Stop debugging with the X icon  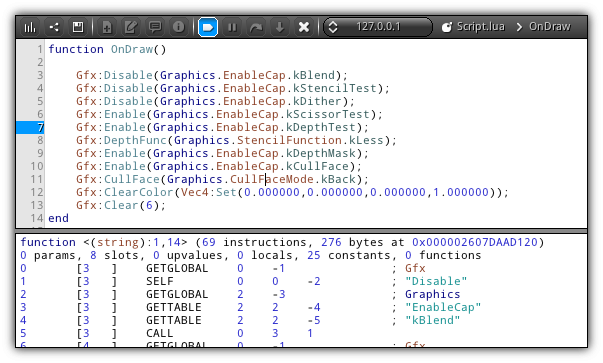click(x=304, y=27)
